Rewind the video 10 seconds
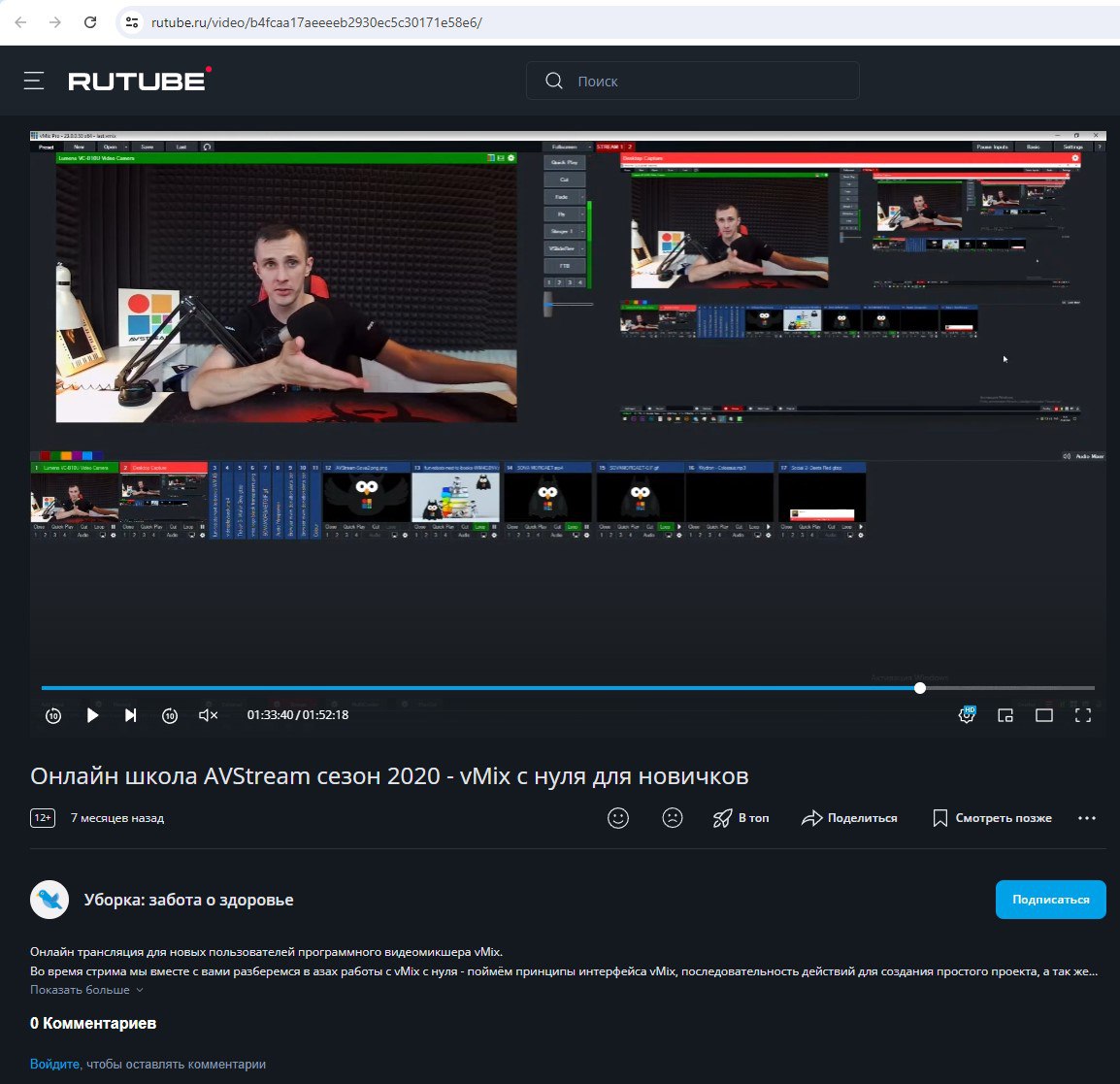 click(52, 715)
